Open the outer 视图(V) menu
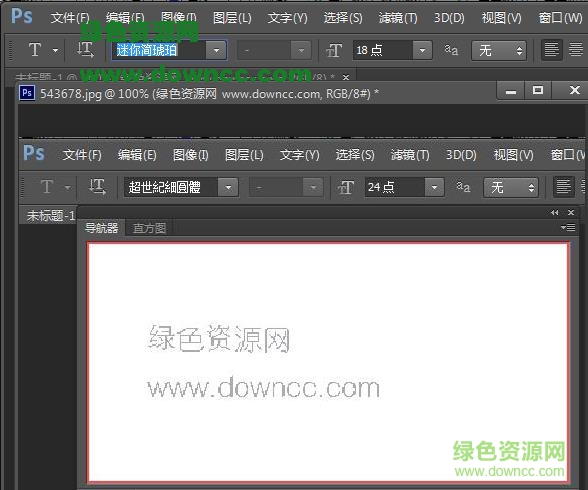The height and width of the screenshot is (490, 588). (501, 18)
